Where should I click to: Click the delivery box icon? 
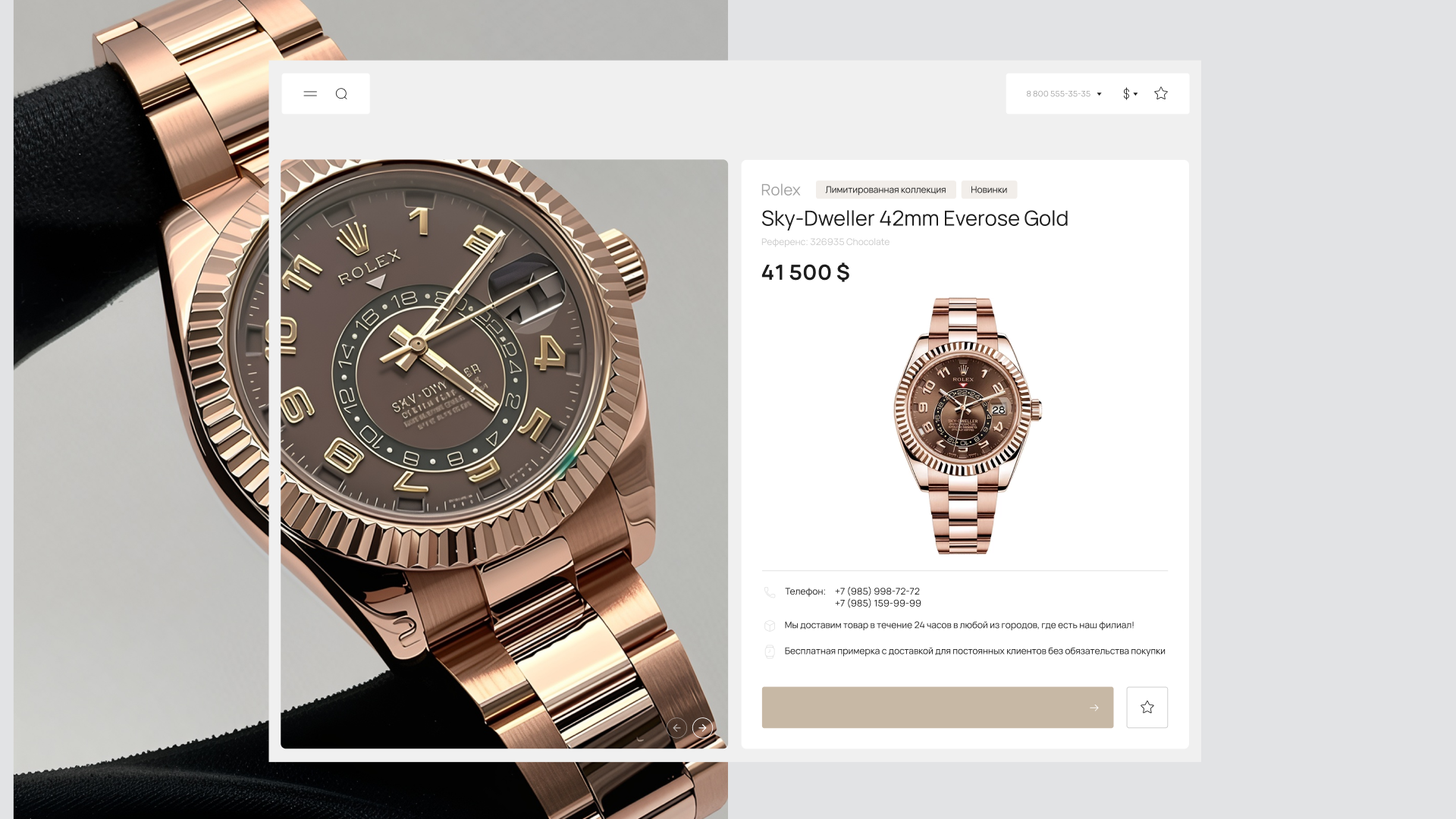point(770,626)
